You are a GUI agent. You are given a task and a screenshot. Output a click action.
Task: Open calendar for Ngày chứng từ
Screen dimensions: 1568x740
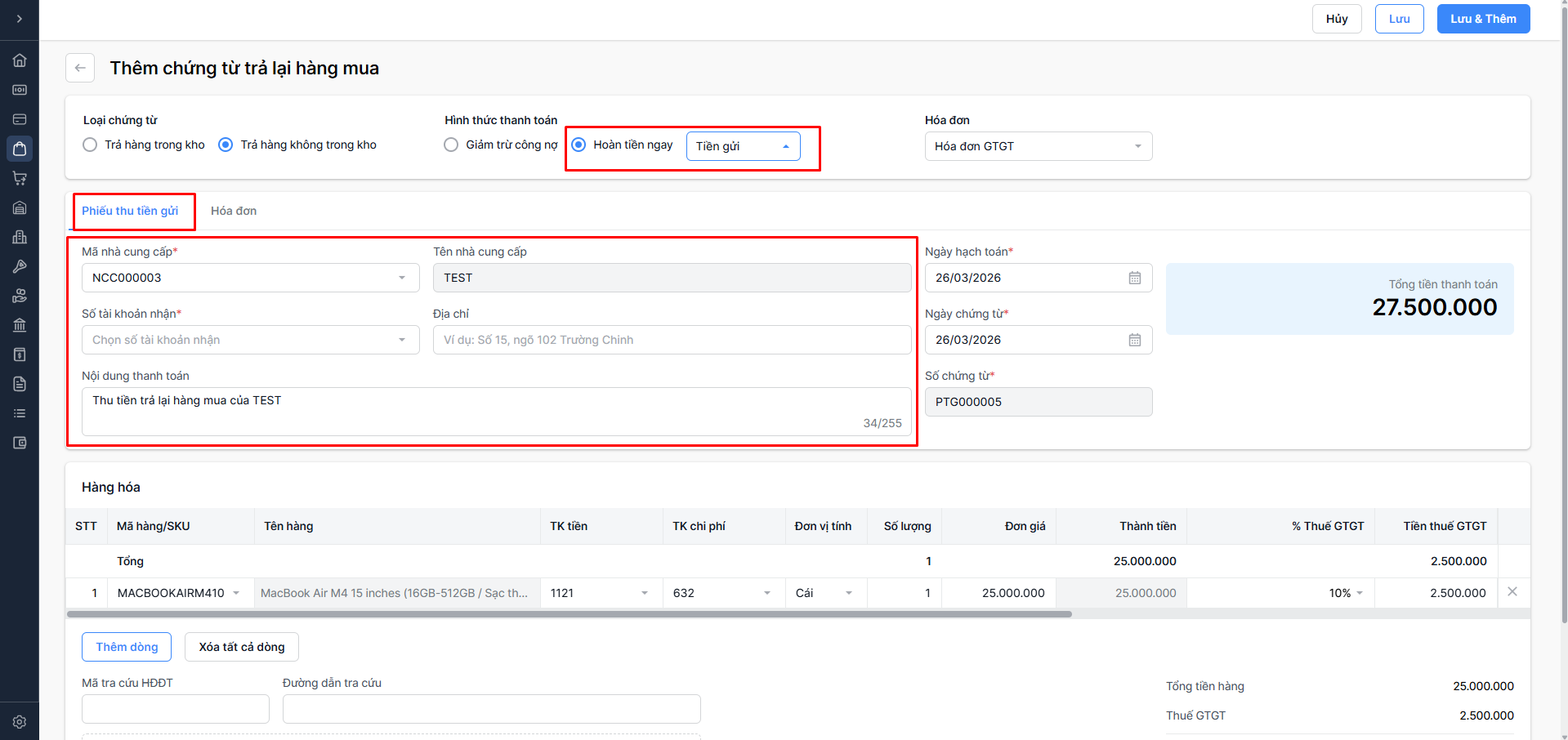[1134, 340]
